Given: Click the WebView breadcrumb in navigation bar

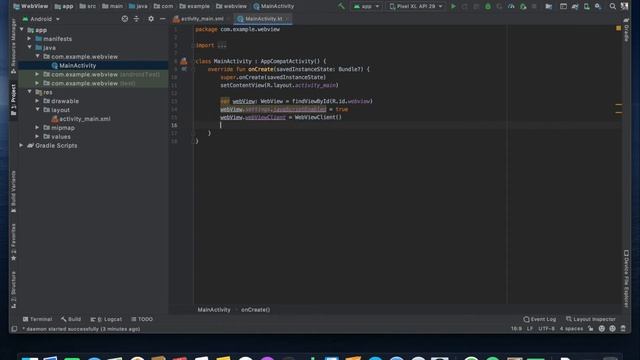Looking at the screenshot, I should coord(31,6).
